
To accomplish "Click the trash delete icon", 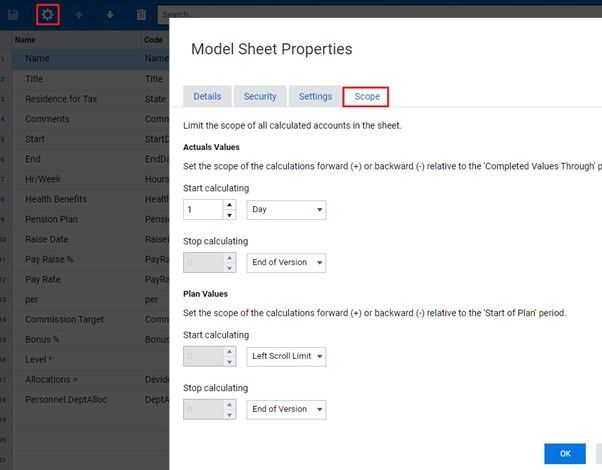I will pyautogui.click(x=141, y=15).
